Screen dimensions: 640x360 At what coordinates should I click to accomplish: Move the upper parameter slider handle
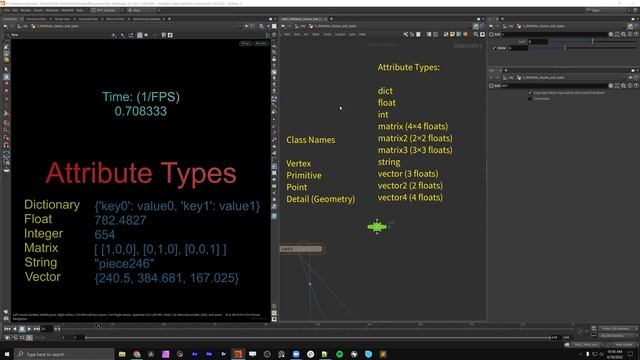click(592, 41)
